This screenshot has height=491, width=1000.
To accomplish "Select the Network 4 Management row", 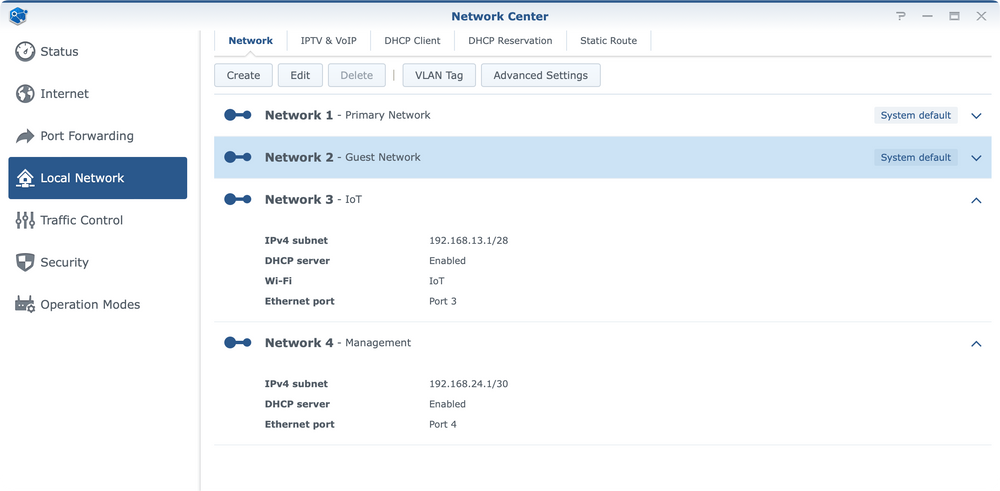I will (603, 343).
